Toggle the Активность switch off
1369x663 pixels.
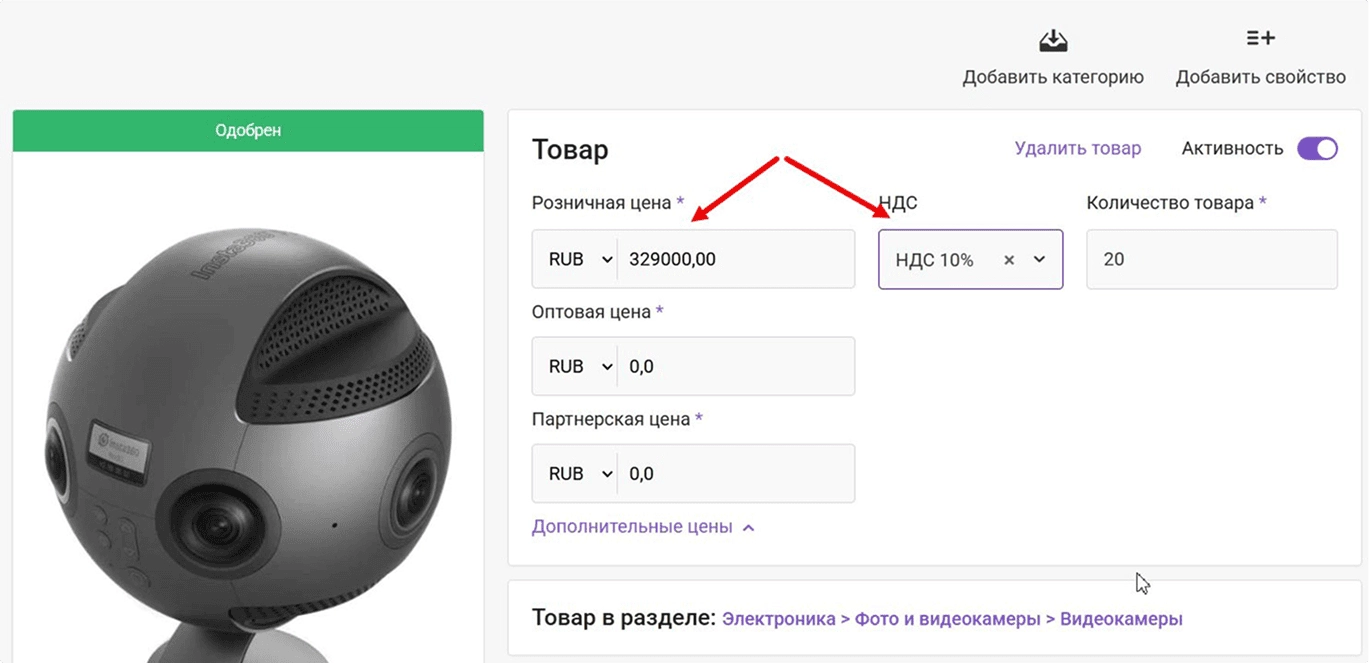(1318, 147)
